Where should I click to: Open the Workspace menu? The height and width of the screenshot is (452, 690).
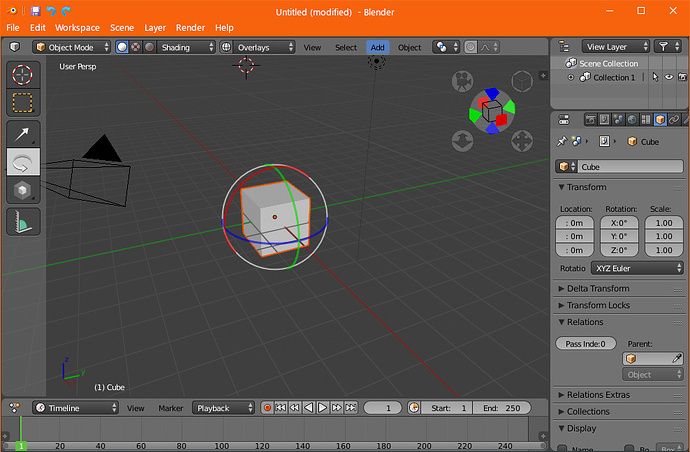77,27
